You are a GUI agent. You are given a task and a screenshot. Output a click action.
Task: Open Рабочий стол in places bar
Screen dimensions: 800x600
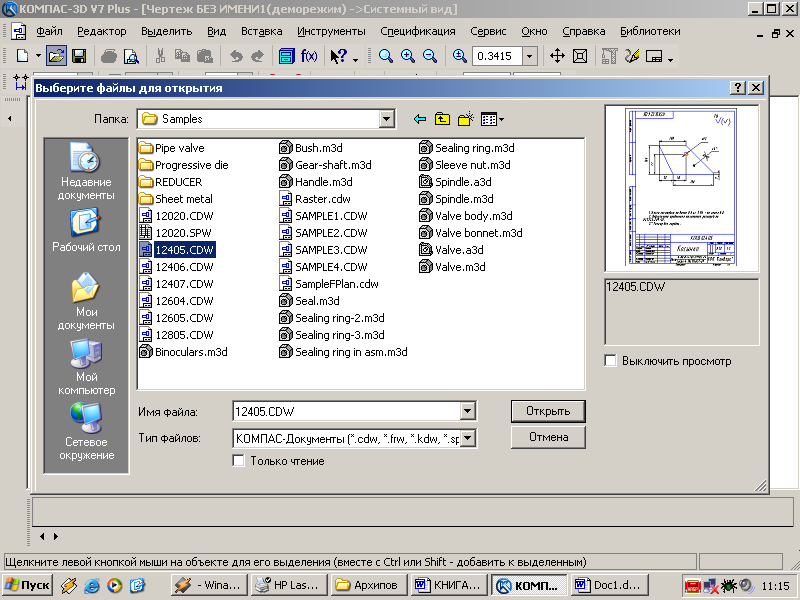(86, 230)
